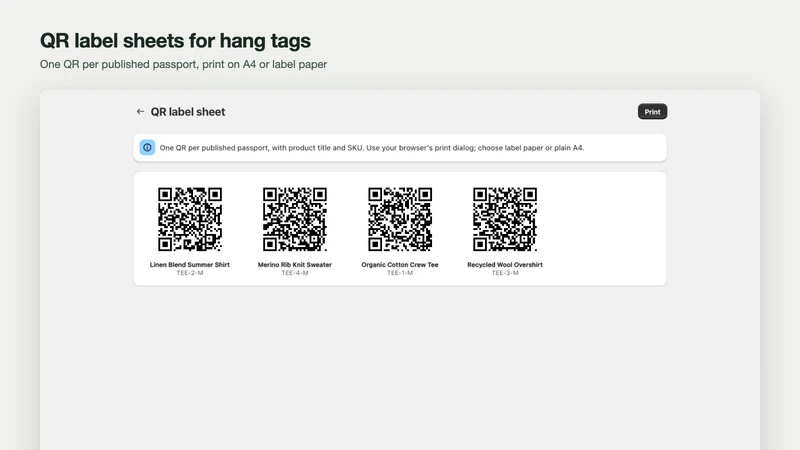Click the 'One QR per published passport, print on A4' subtitle

point(184,64)
